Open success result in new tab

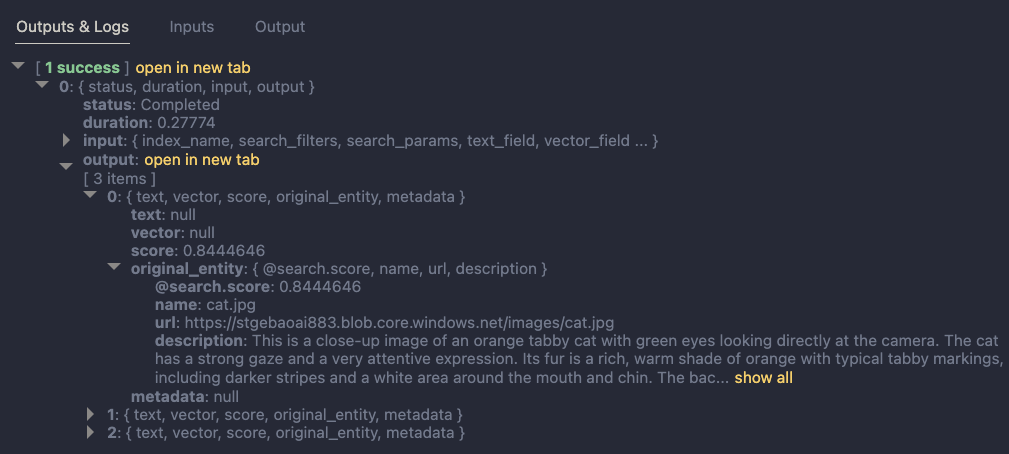coord(193,68)
